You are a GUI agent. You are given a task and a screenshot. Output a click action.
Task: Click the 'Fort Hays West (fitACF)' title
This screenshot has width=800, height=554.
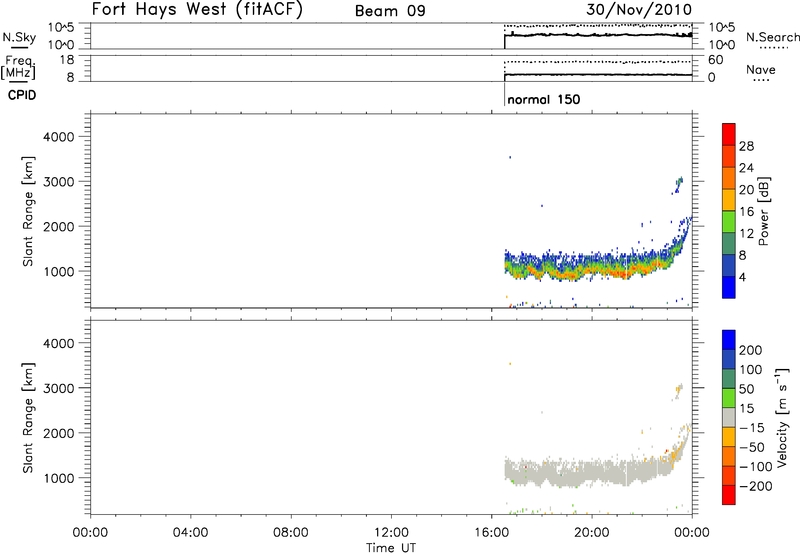point(197,9)
